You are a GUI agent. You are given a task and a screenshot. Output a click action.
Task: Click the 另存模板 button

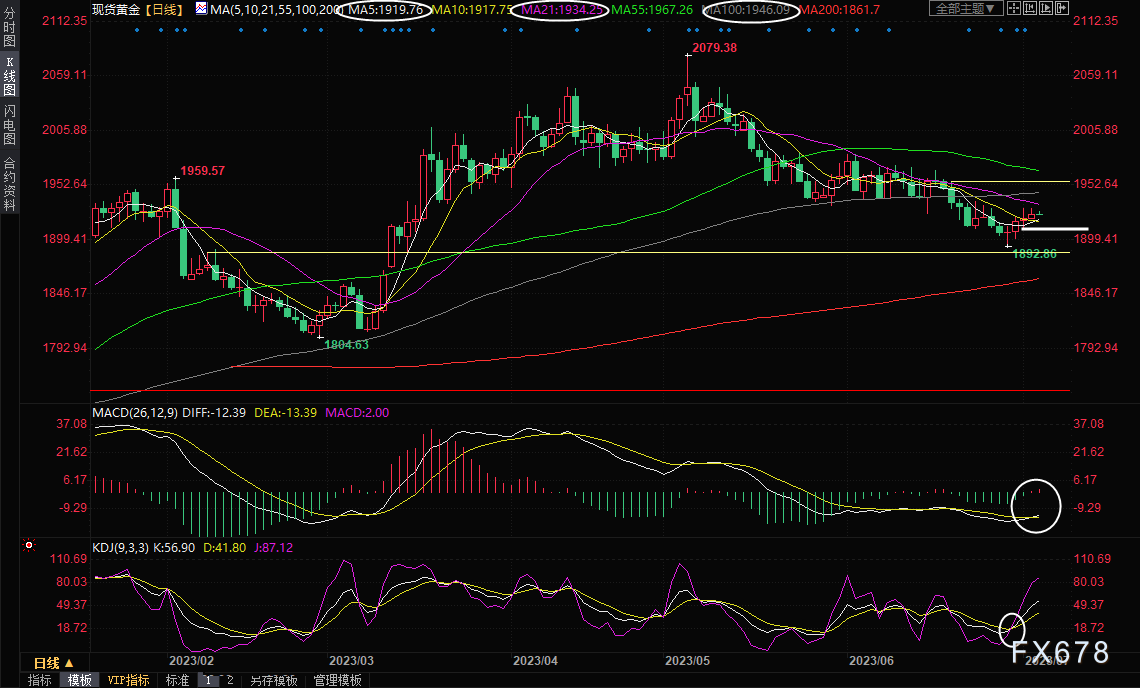tap(274, 680)
